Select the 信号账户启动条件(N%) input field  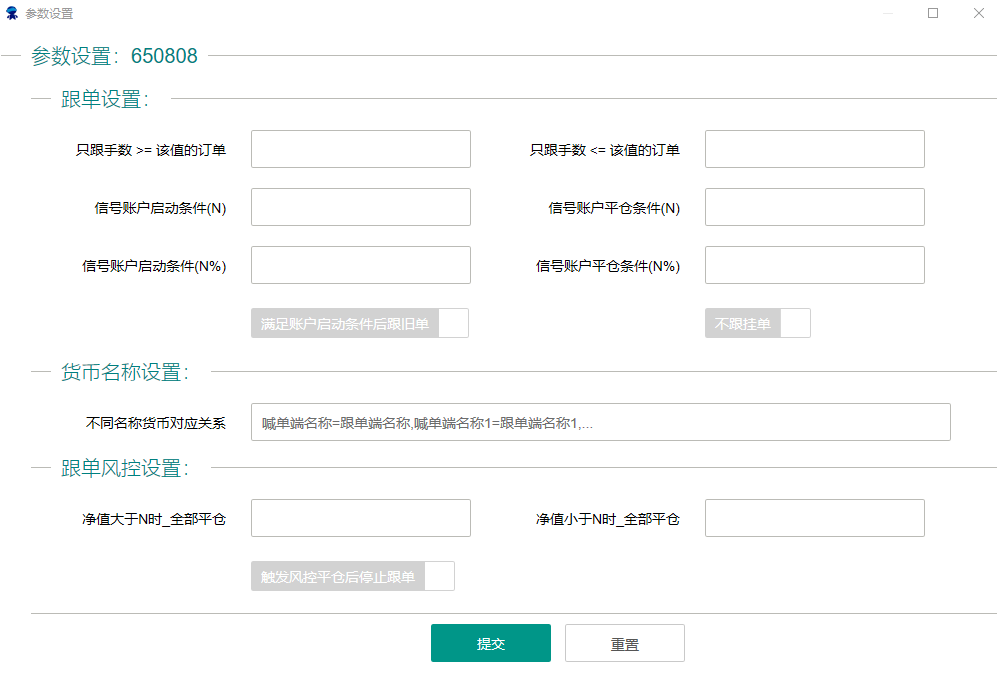click(x=360, y=265)
